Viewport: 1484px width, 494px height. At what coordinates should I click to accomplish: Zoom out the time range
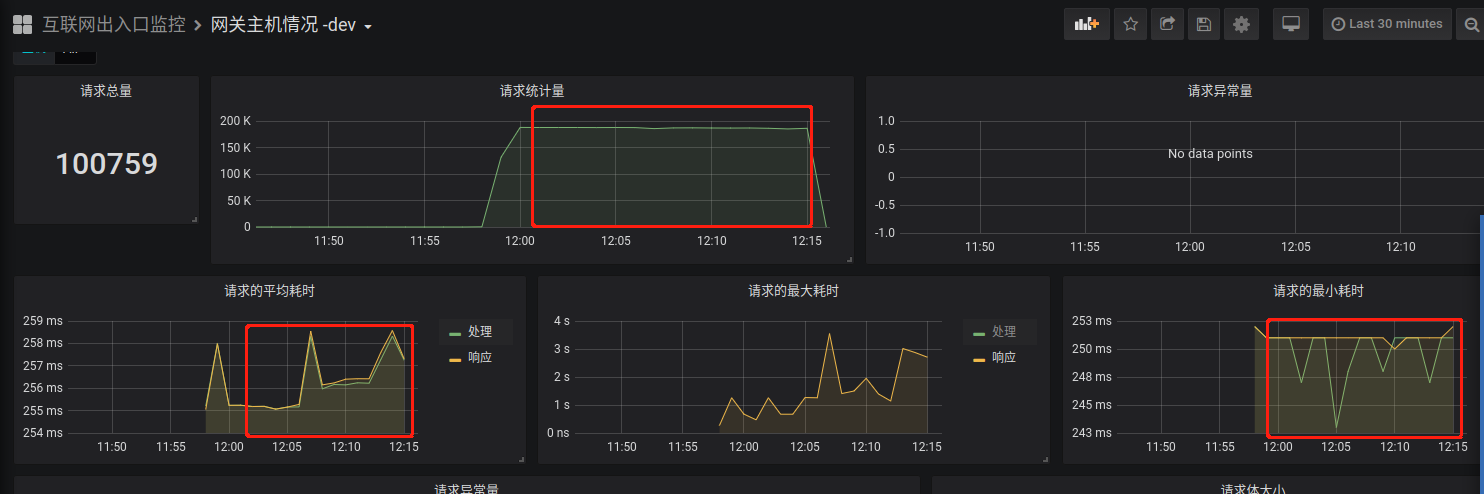tap(1471, 24)
